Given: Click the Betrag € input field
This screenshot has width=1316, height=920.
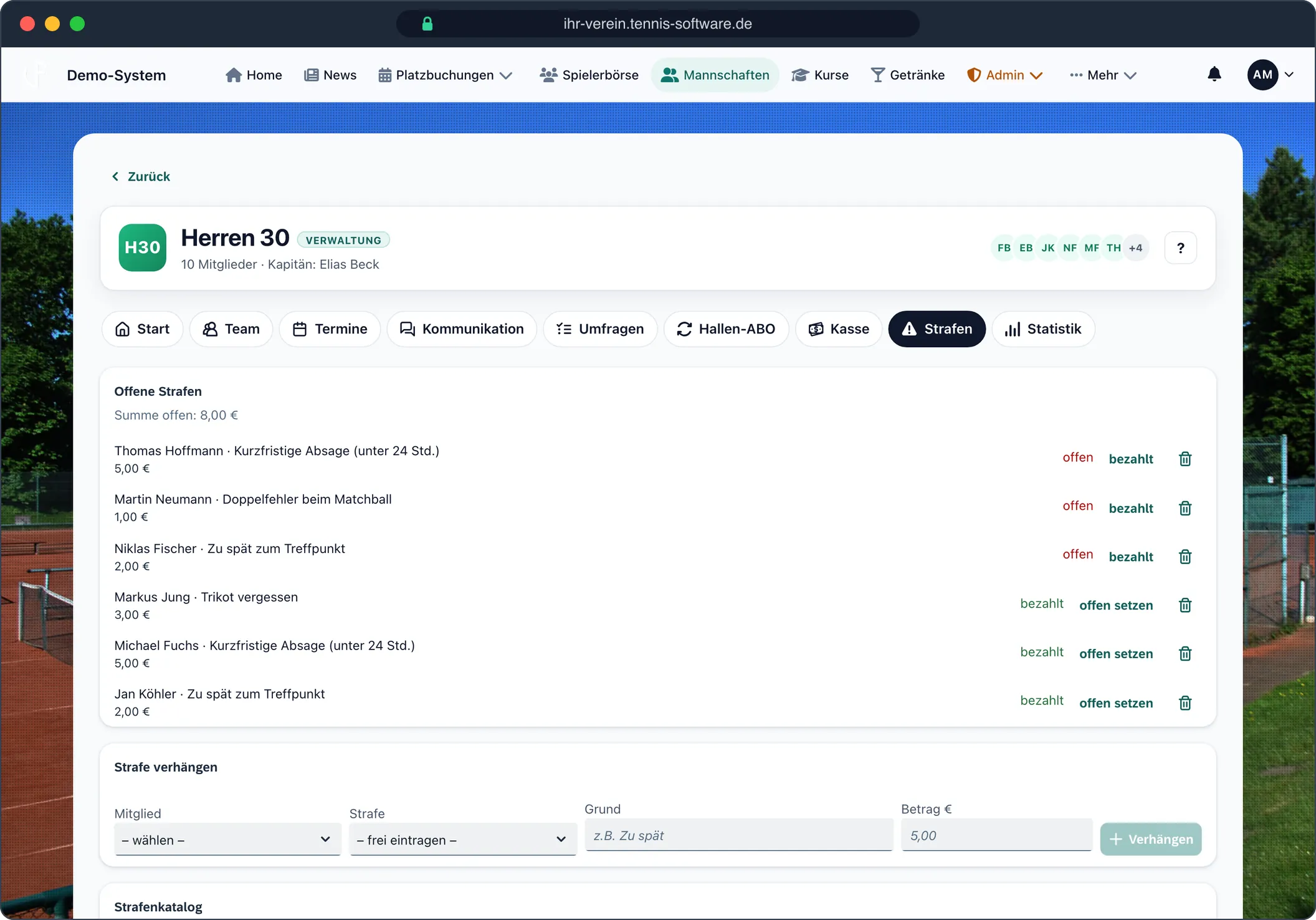Looking at the screenshot, I should tap(996, 835).
